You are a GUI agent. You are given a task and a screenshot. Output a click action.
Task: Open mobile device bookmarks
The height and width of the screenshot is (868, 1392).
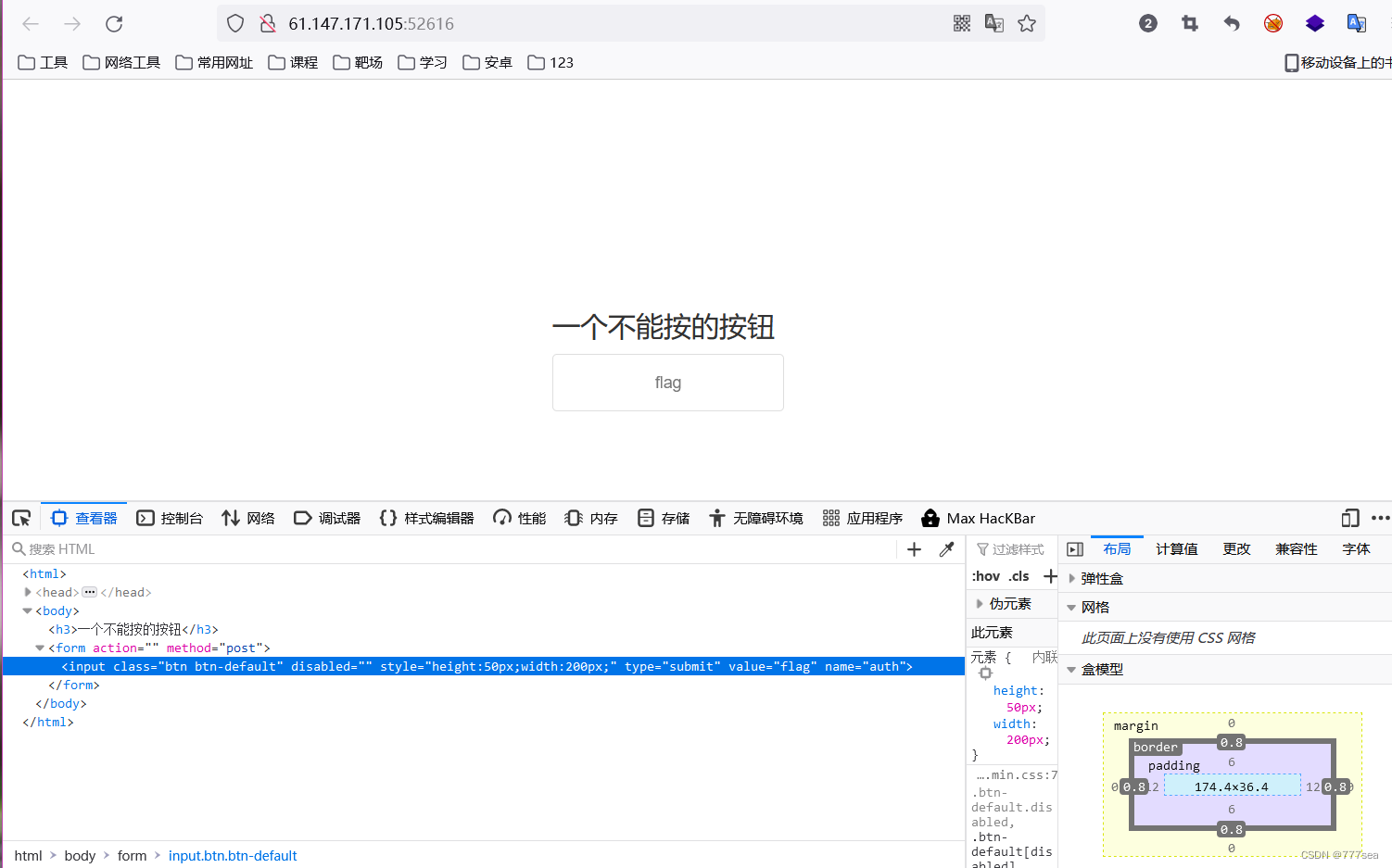[x=1337, y=62]
